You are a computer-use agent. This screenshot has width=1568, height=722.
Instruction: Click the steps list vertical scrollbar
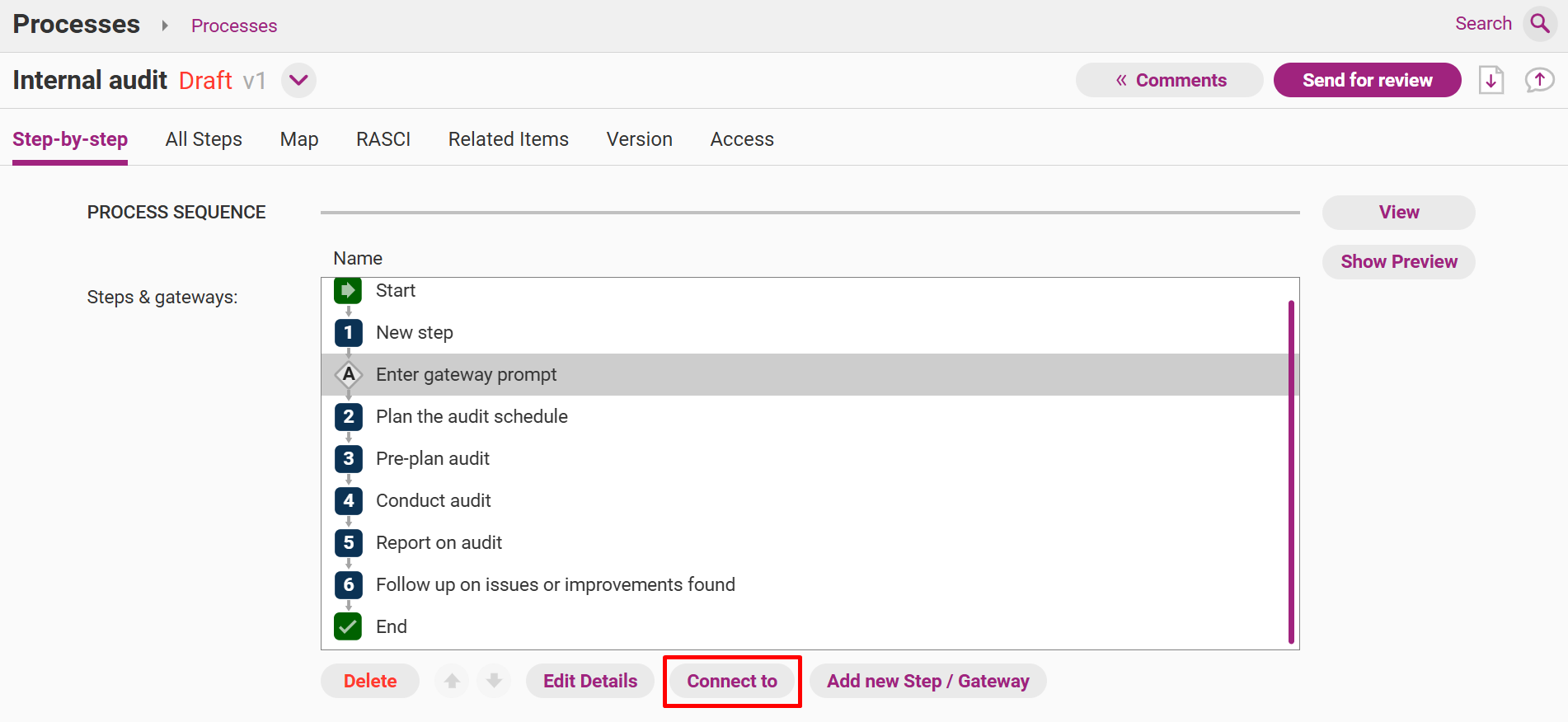coord(1291,472)
